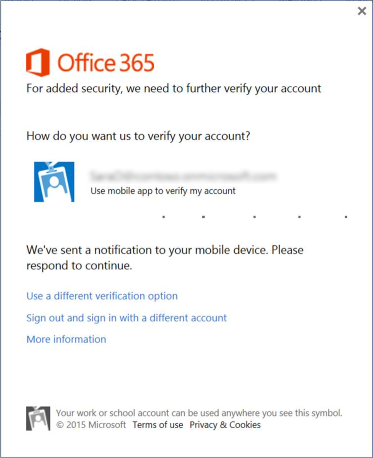
Task: Click the middle dot of the progress indicator
Action: tap(254, 217)
